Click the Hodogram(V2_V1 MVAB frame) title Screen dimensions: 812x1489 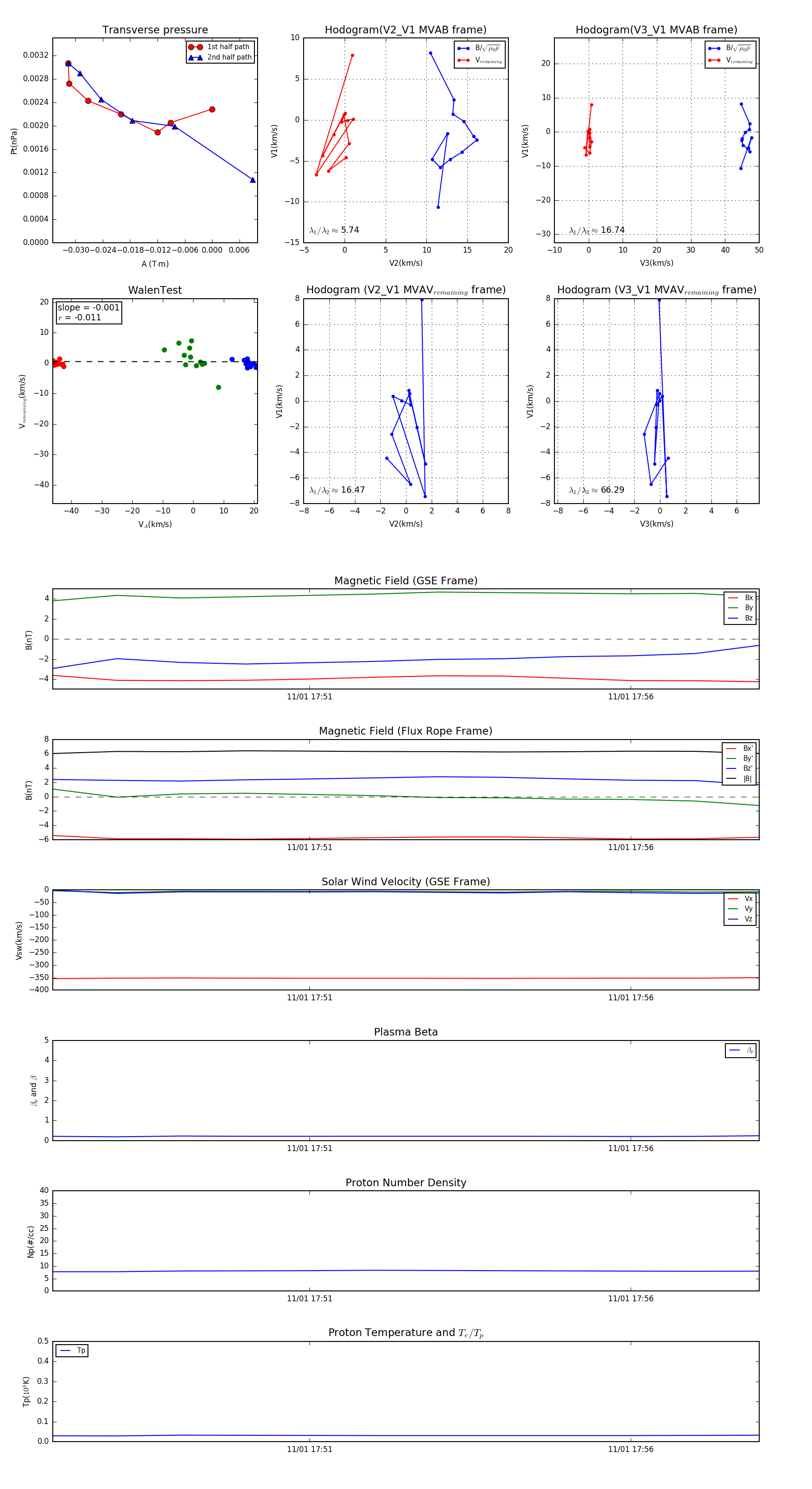pyautogui.click(x=406, y=30)
